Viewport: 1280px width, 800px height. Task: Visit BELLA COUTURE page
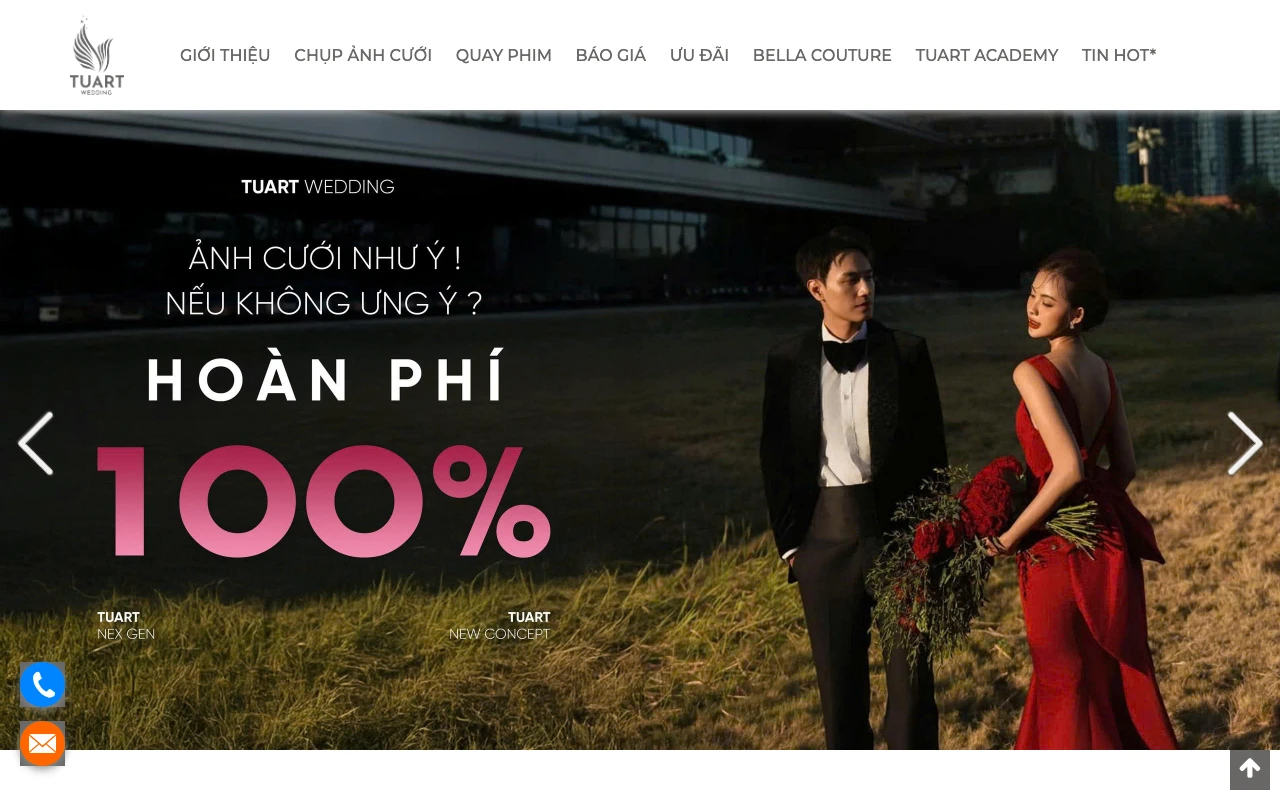coord(822,56)
